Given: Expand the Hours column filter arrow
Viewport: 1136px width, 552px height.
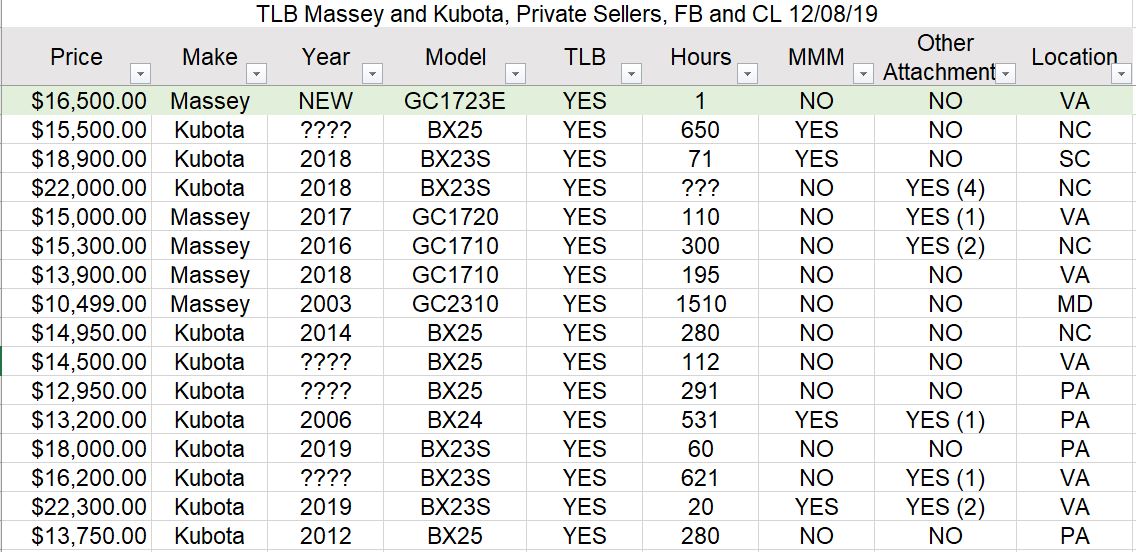Looking at the screenshot, I should 748,74.
